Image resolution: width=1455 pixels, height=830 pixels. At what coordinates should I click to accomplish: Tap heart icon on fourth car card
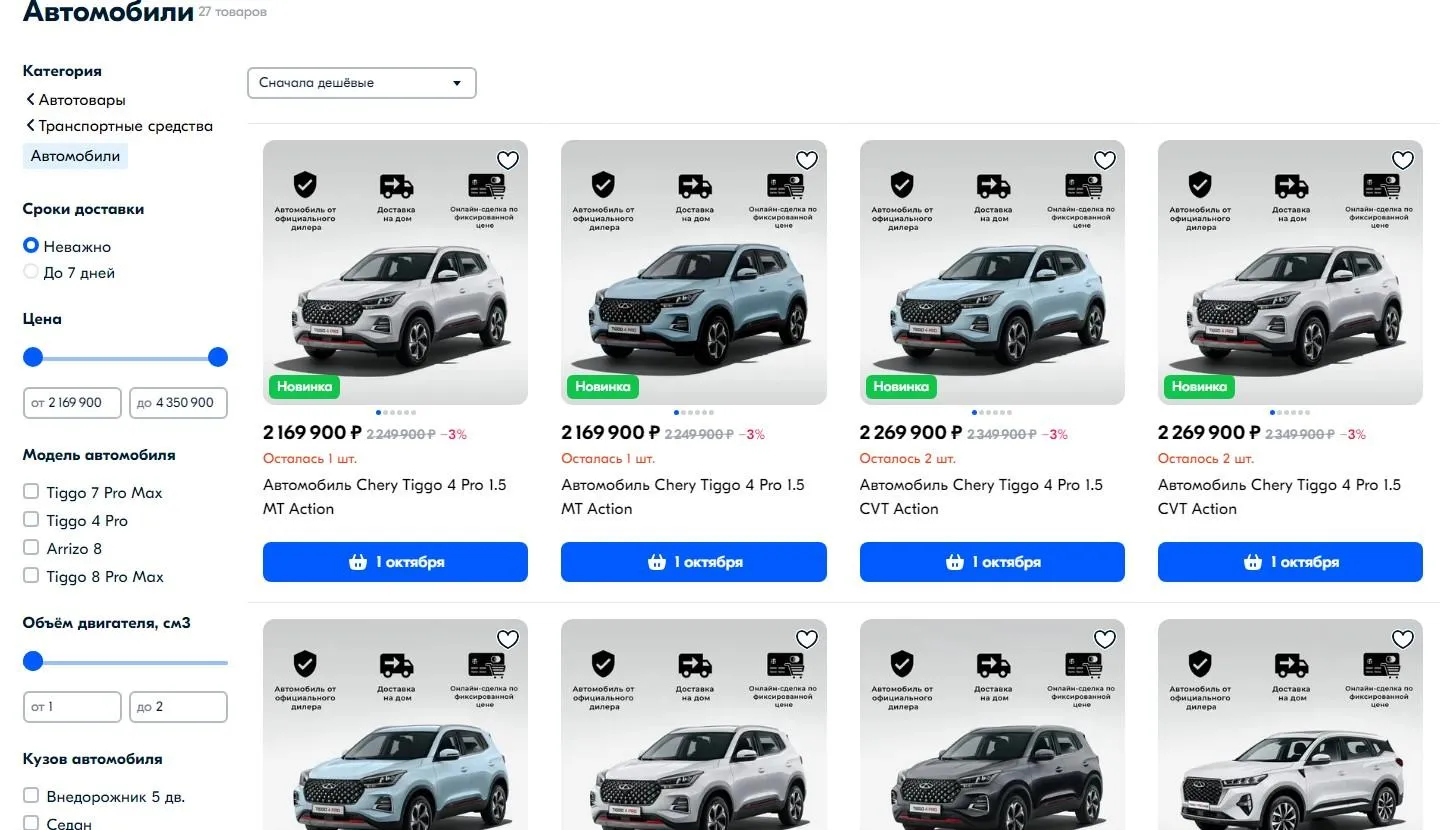1402,160
